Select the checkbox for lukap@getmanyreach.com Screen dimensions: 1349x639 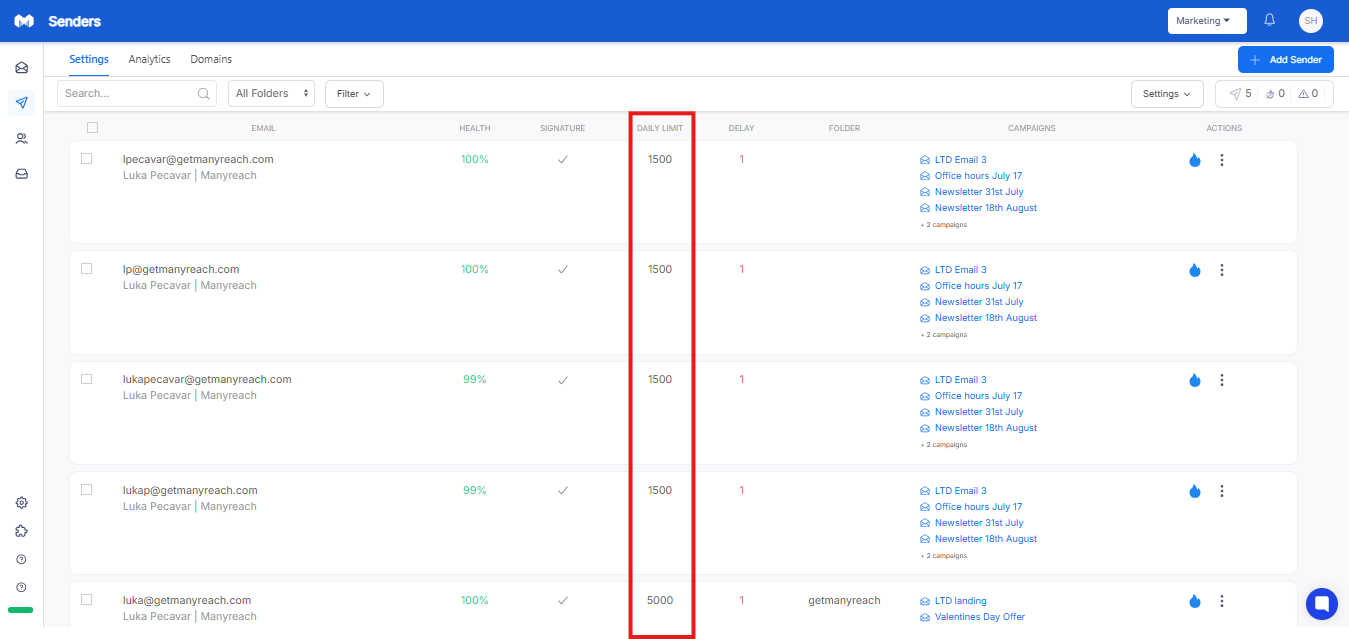[86, 489]
